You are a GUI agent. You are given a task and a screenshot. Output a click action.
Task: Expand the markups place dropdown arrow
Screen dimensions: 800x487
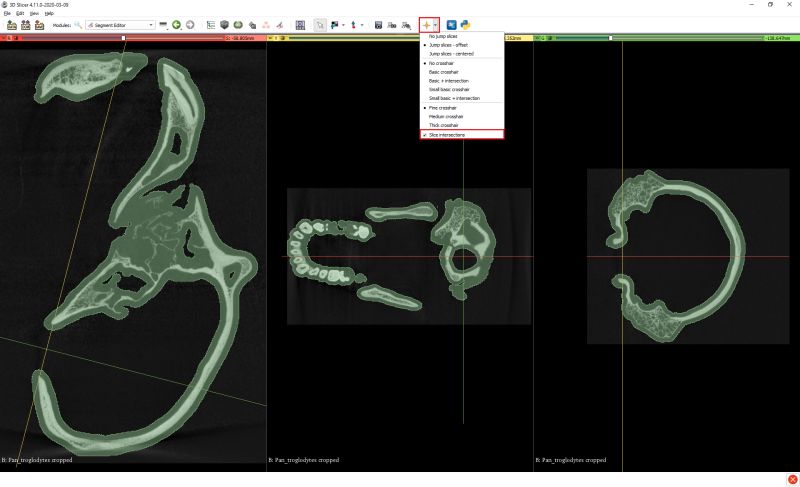[x=343, y=25]
